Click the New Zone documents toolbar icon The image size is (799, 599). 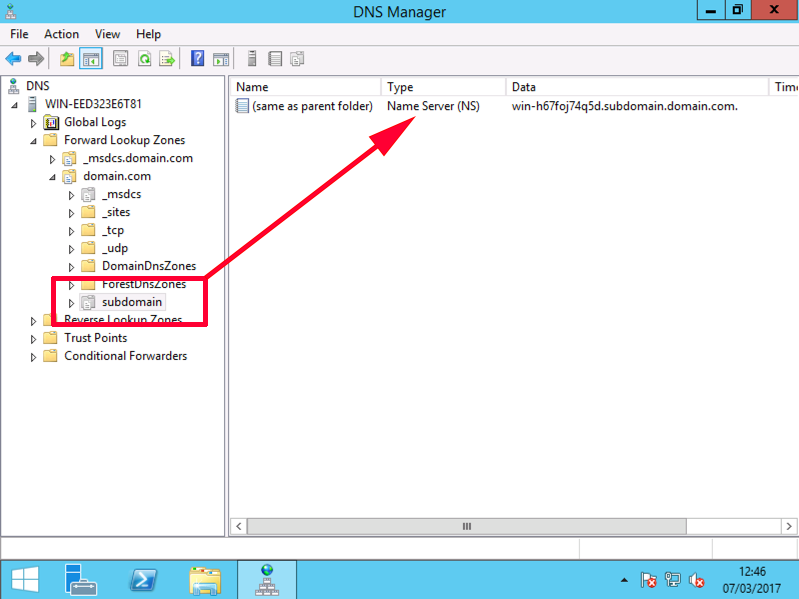(297, 59)
